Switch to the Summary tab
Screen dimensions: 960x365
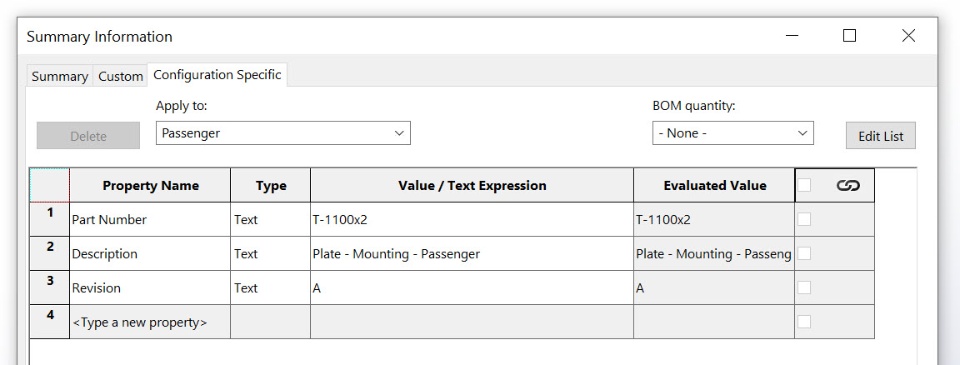pos(59,77)
